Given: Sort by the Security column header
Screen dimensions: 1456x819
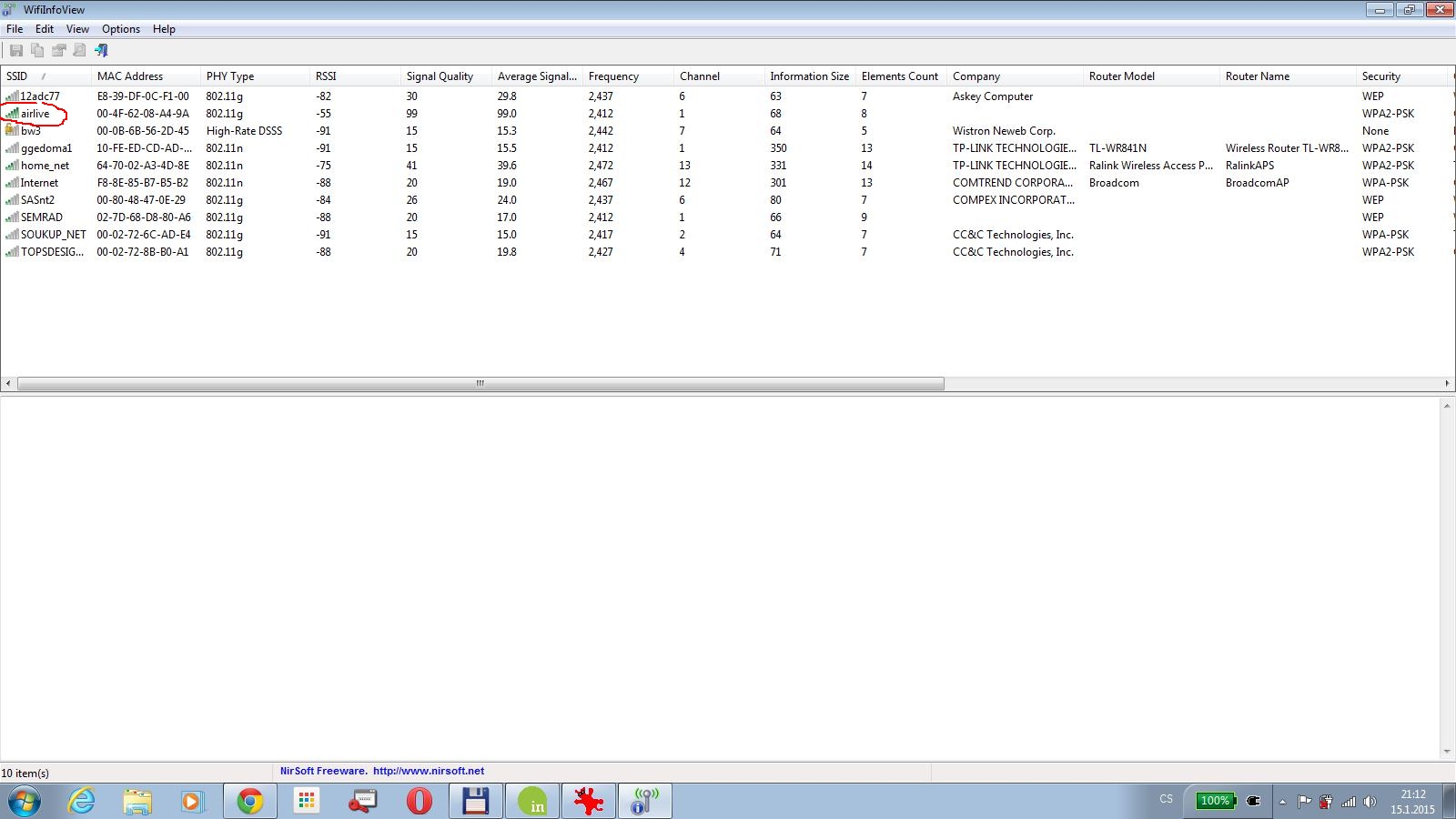Looking at the screenshot, I should click(x=1401, y=76).
